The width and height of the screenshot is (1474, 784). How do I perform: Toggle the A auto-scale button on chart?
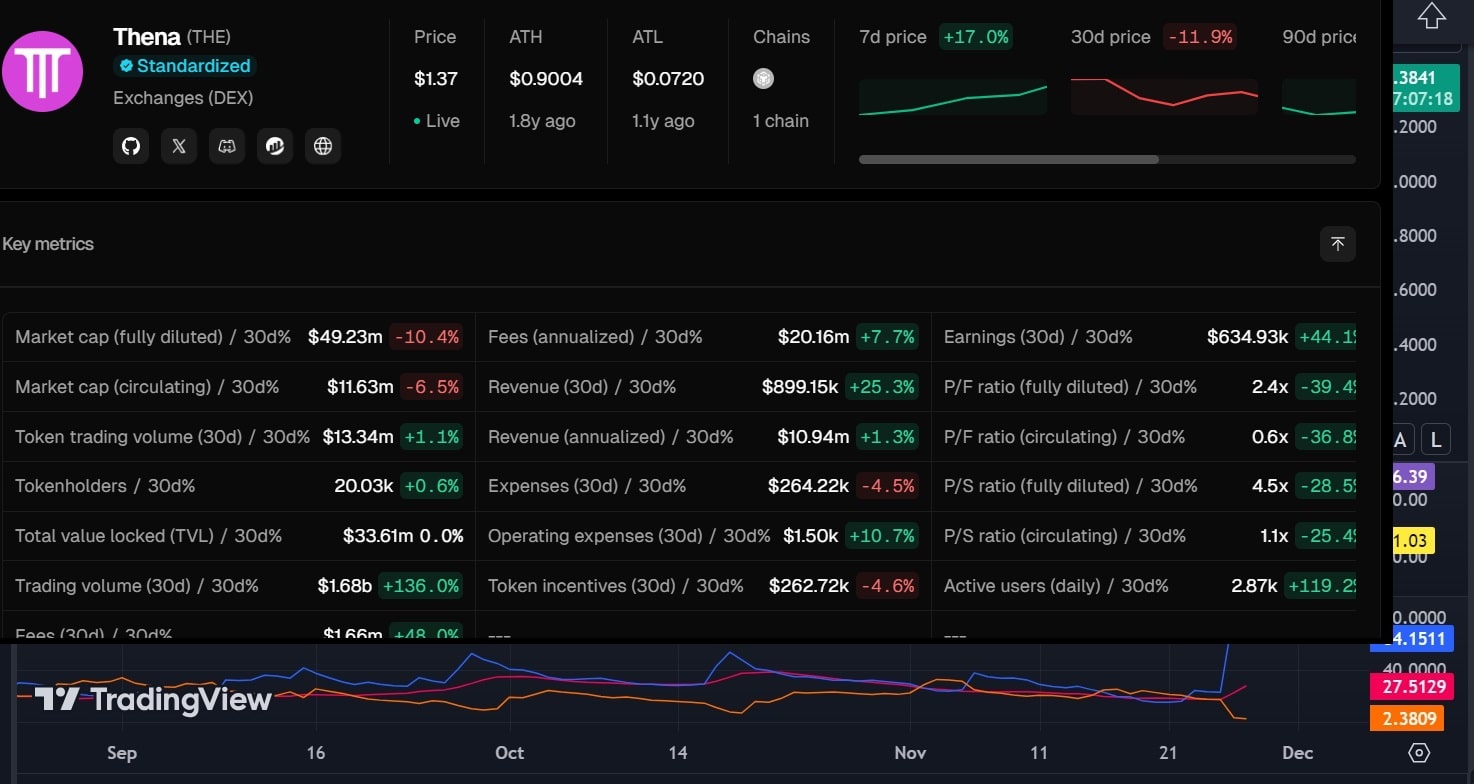pos(1401,439)
